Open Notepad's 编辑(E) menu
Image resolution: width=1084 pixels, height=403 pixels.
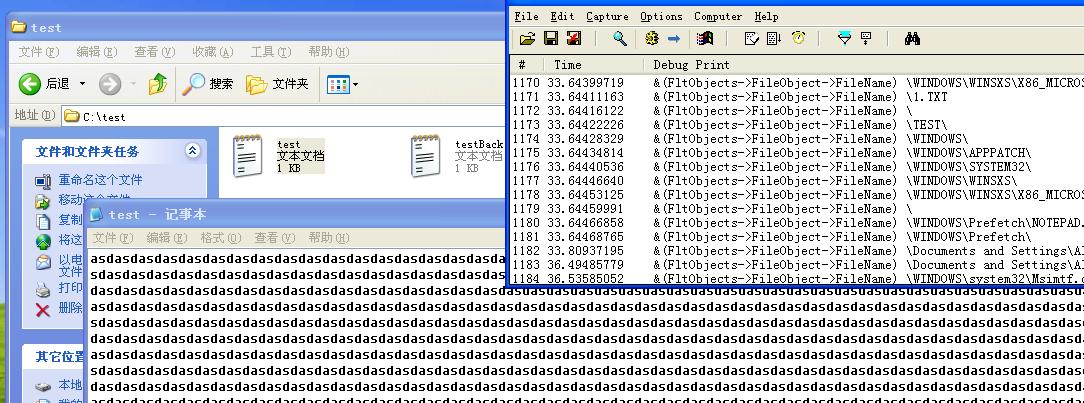[x=167, y=238]
